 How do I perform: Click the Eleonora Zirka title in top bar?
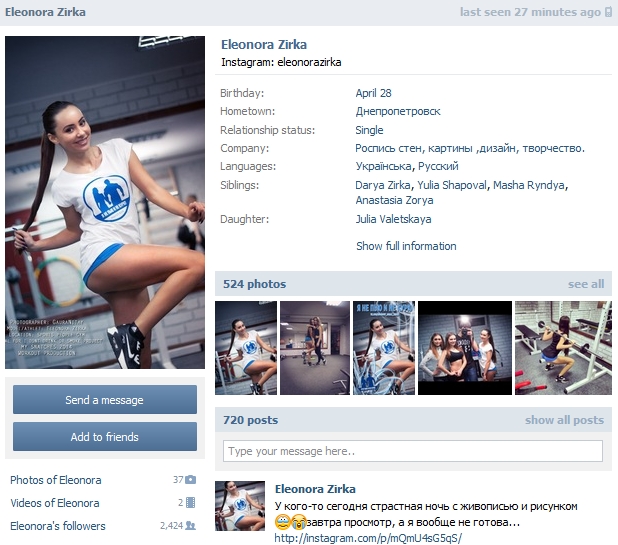pyautogui.click(x=45, y=12)
